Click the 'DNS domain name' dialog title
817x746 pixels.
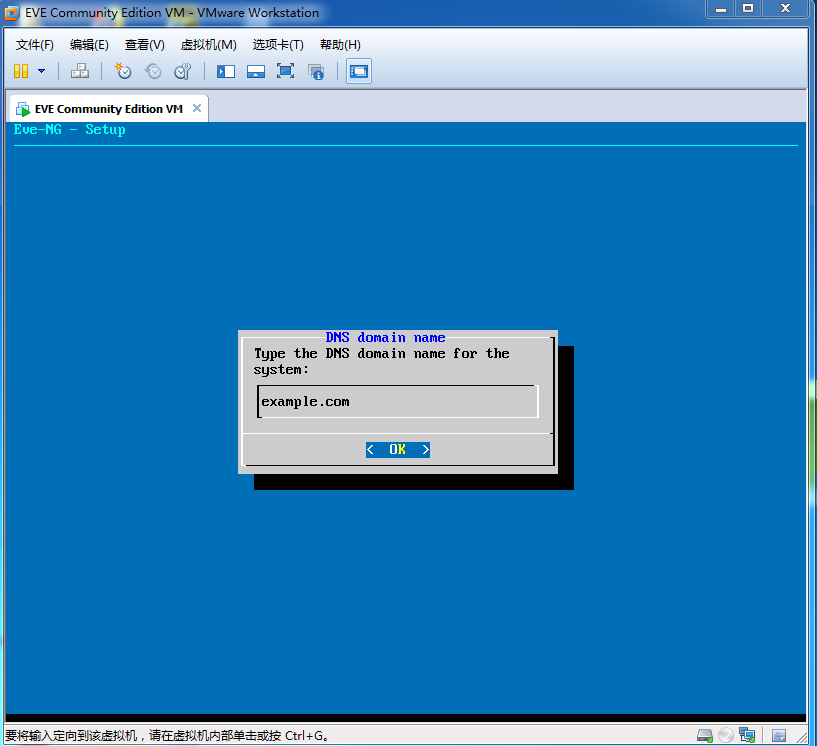point(385,337)
